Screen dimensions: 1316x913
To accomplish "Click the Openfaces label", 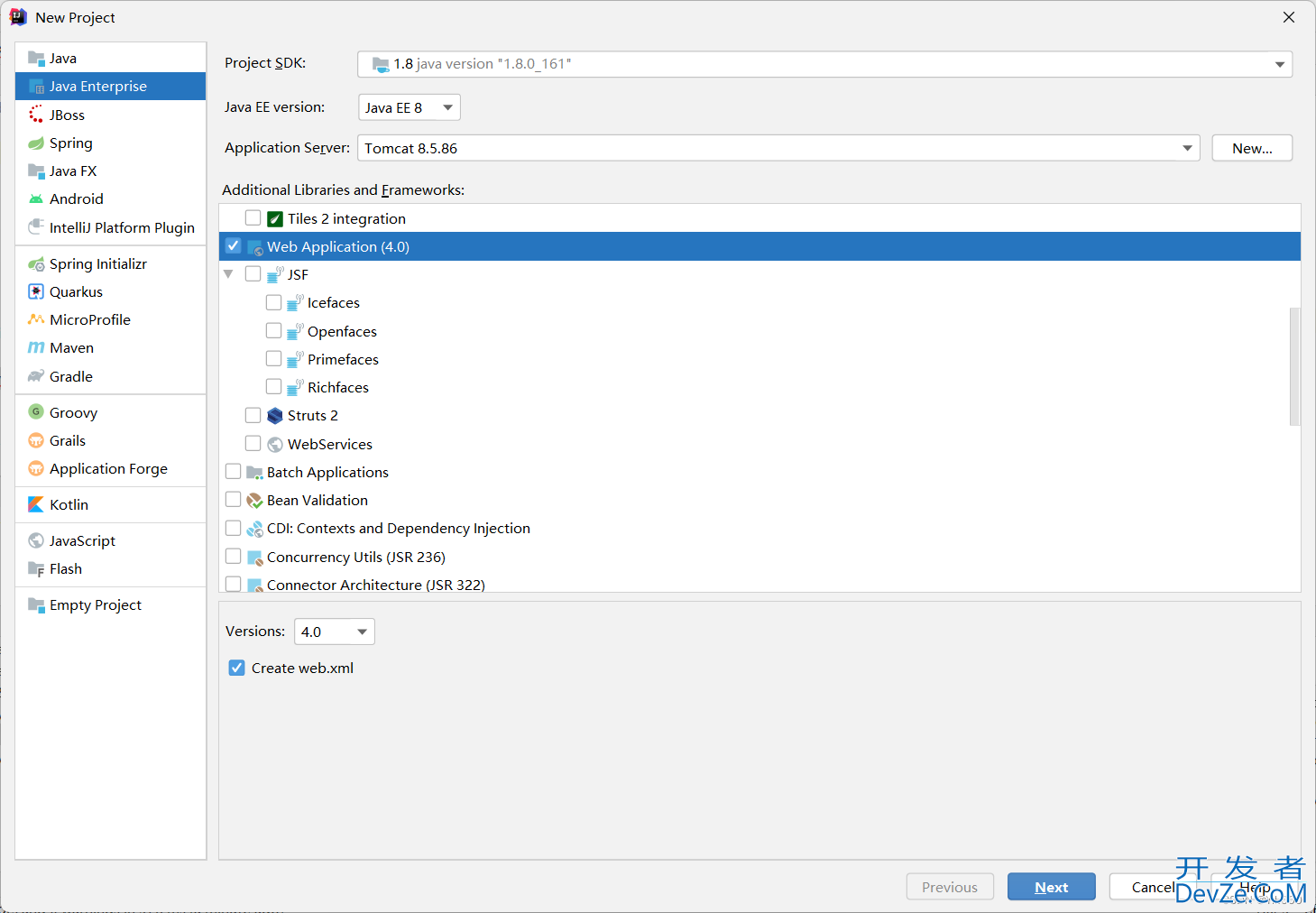I will point(342,331).
